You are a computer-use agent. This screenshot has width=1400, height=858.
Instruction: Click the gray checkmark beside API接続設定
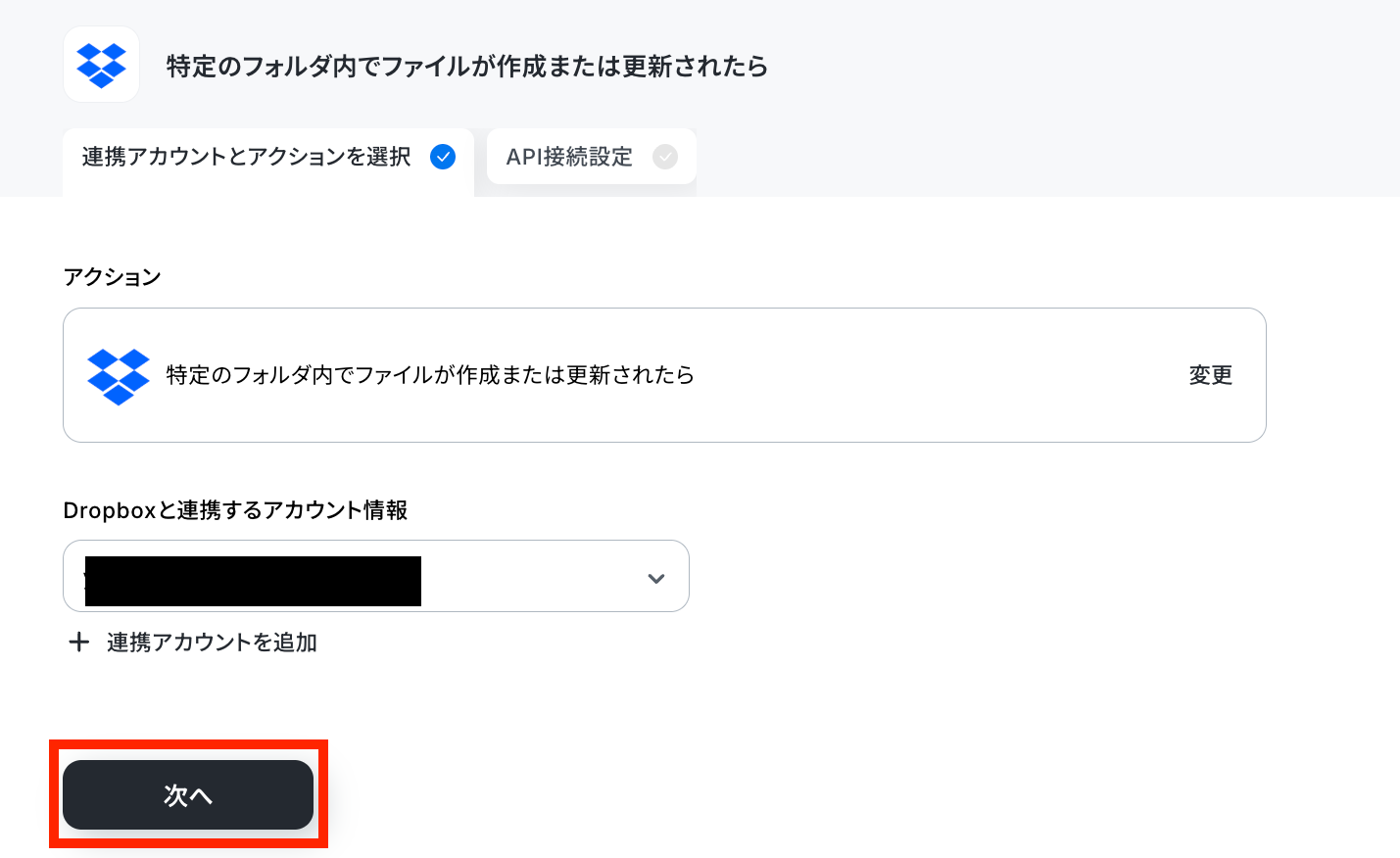665,157
